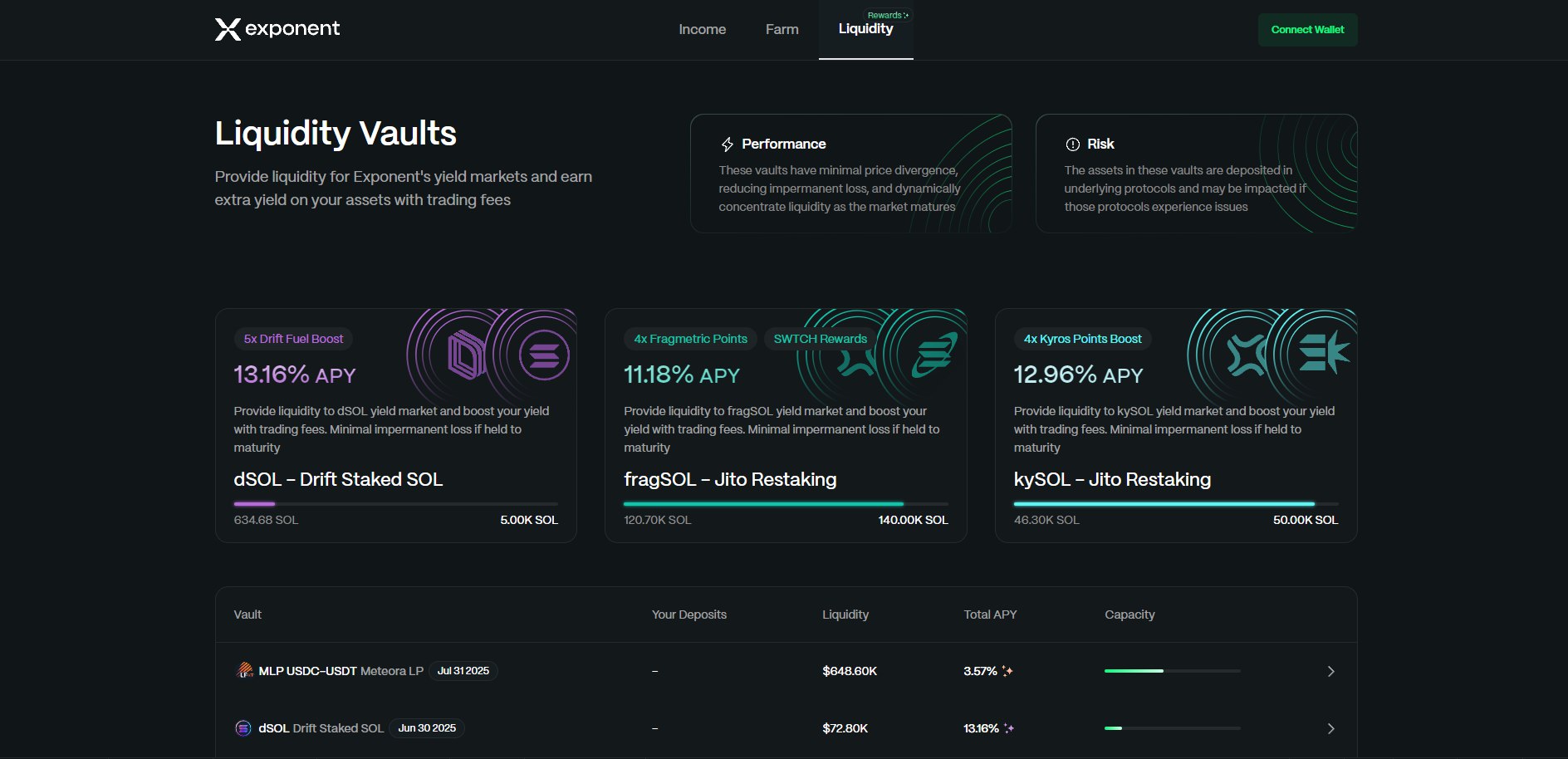
Task: Open the fragSOL – Jito Restaking vault
Action: click(729, 479)
